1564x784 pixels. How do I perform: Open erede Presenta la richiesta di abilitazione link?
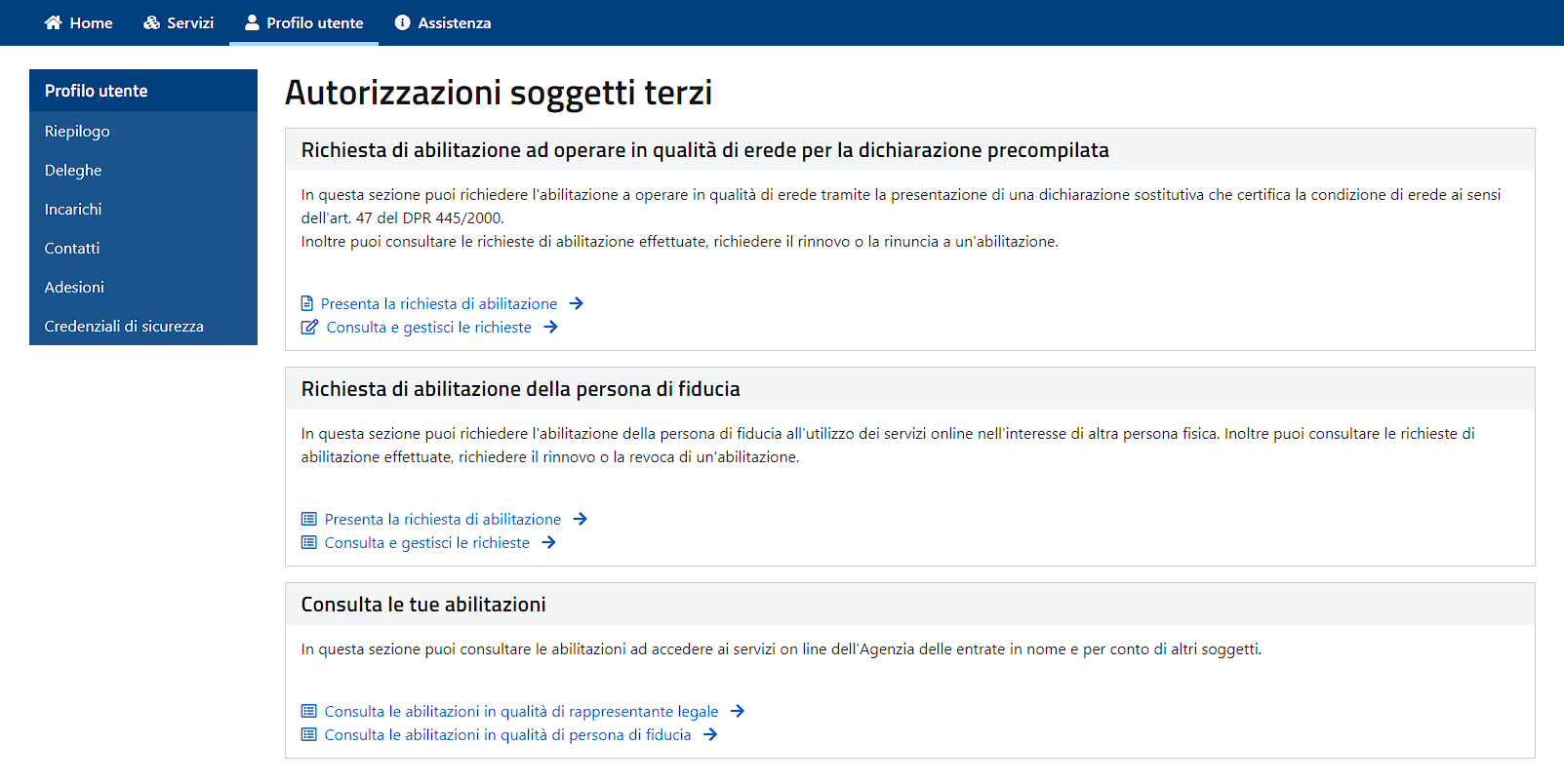coord(439,303)
